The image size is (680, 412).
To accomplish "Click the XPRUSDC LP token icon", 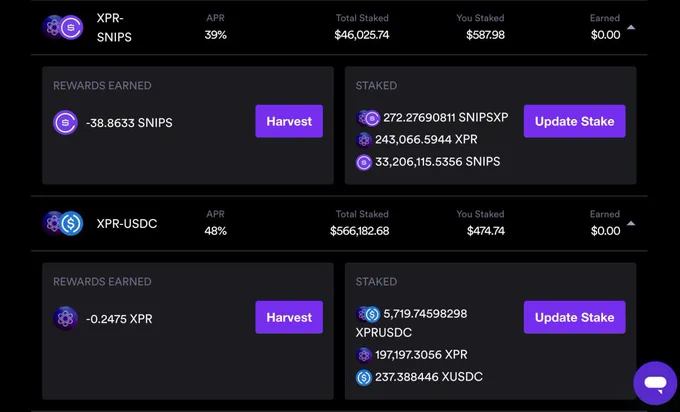I will click(368, 314).
